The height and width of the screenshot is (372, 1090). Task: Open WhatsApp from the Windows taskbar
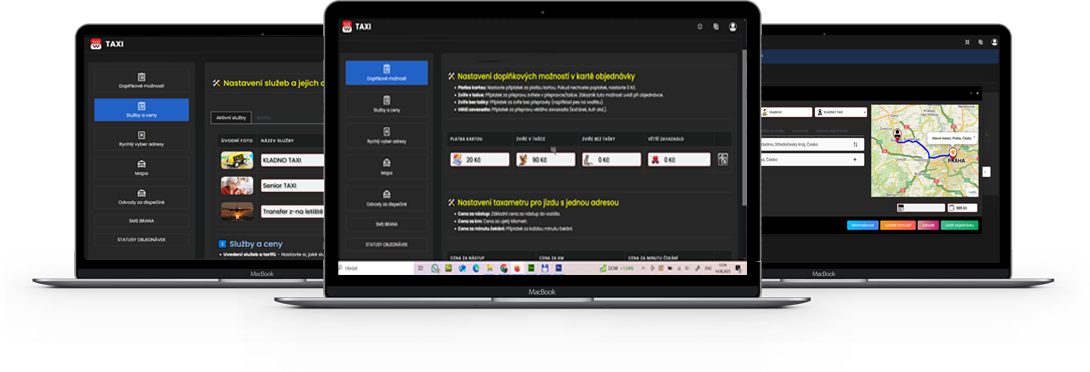pyautogui.click(x=434, y=268)
